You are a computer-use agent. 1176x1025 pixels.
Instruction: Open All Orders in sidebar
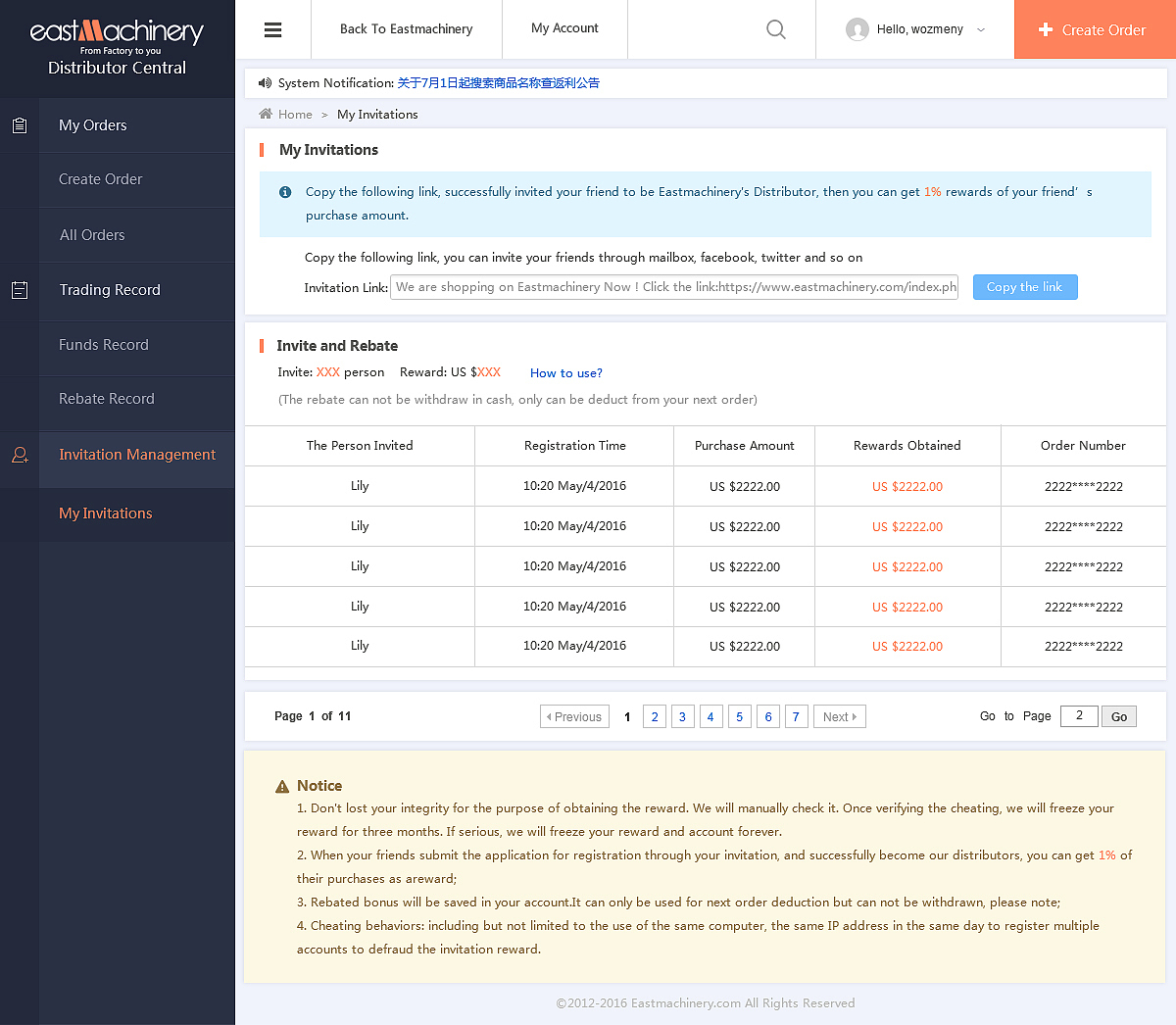point(92,235)
